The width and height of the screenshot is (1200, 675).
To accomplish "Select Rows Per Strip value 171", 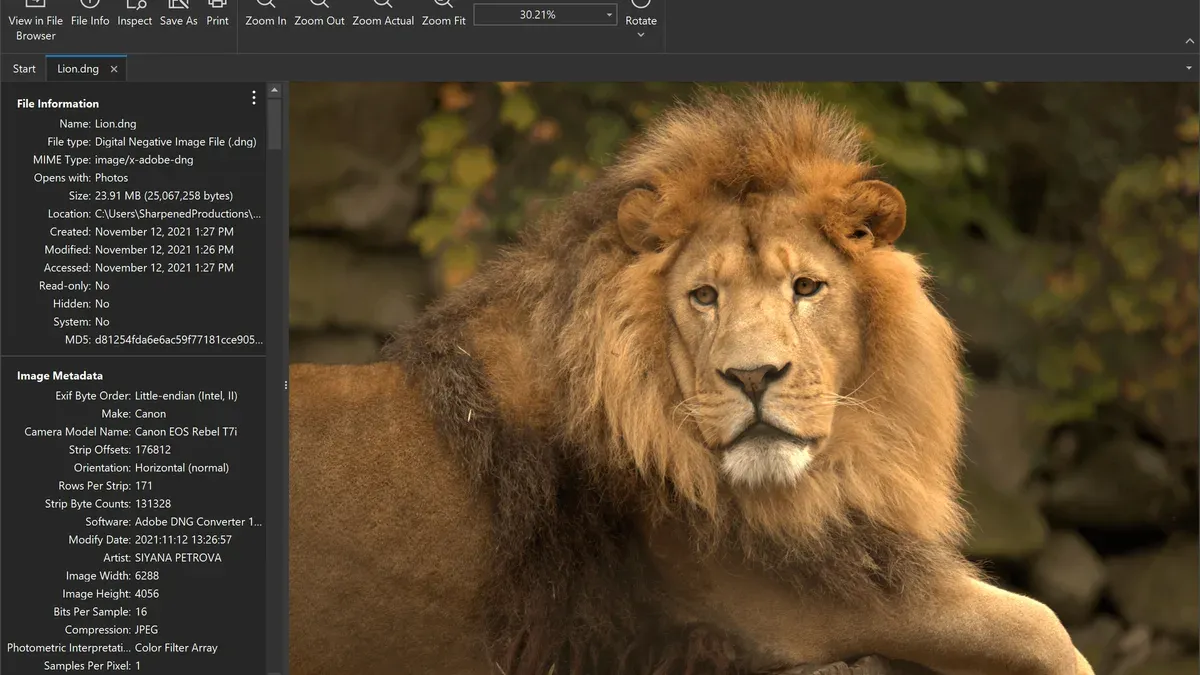I will 144,486.
